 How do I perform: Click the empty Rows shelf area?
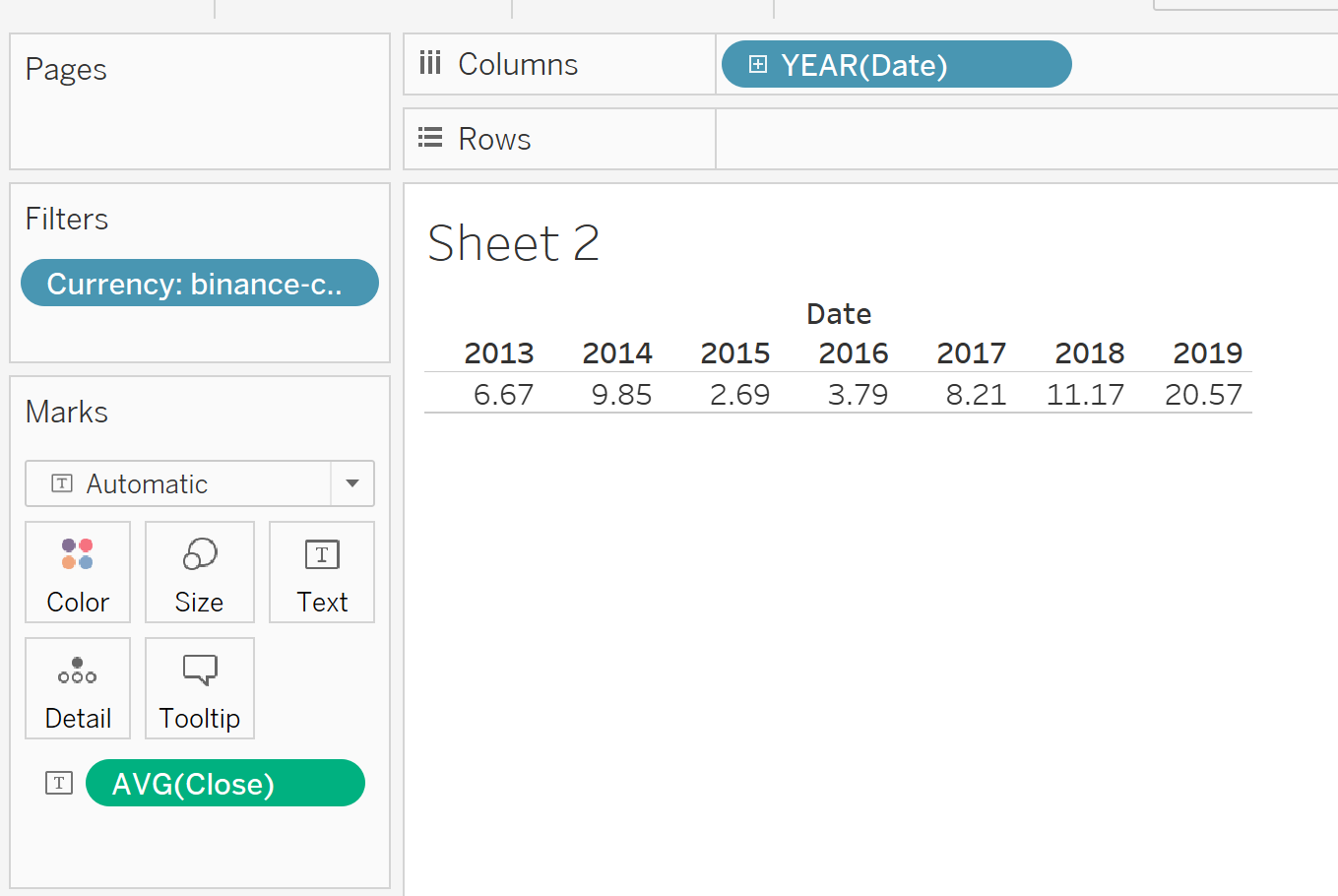coord(1024,139)
